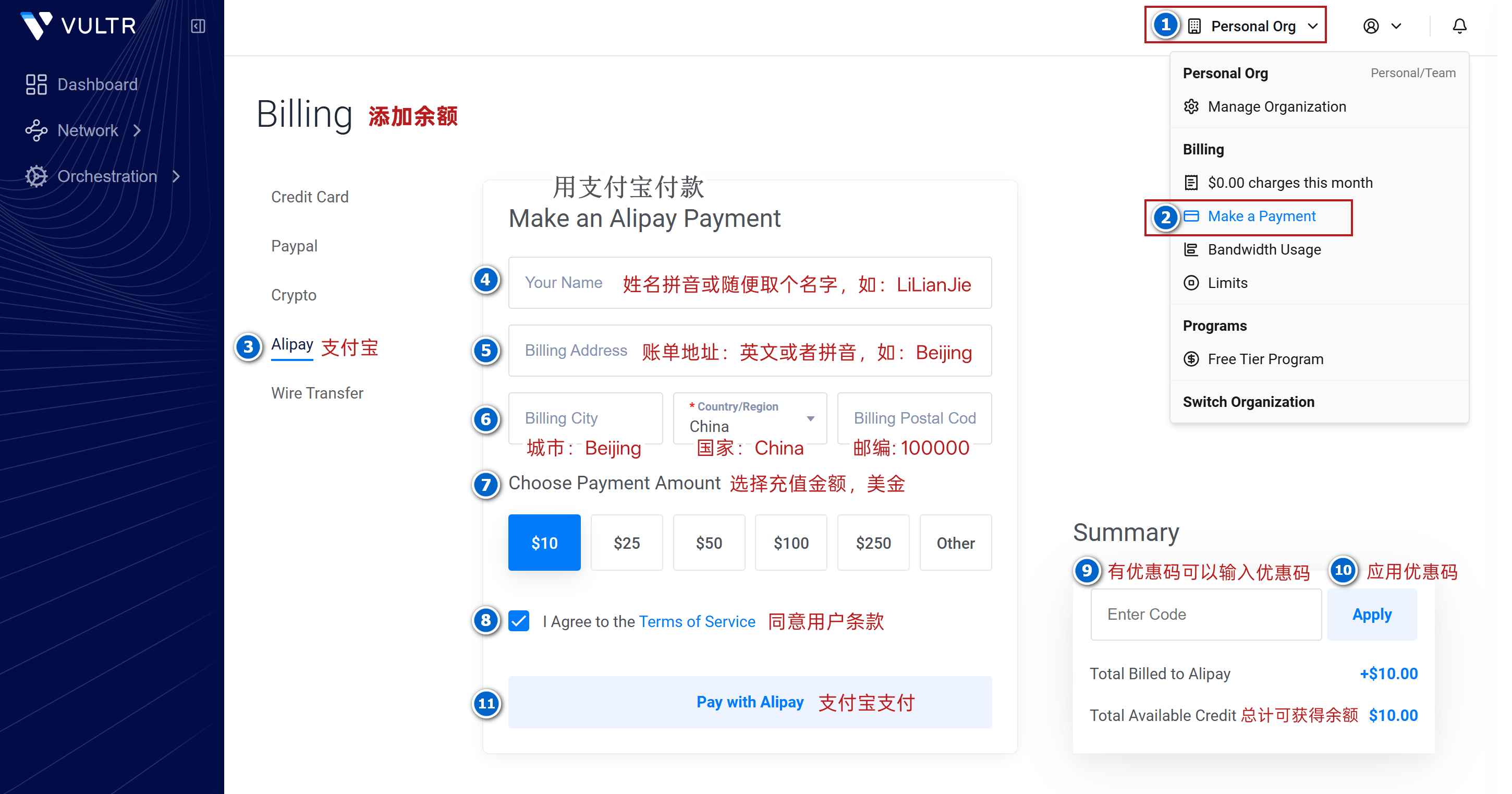Choose the $25 payment amount
Viewport: 1512px width, 794px height.
coord(626,543)
